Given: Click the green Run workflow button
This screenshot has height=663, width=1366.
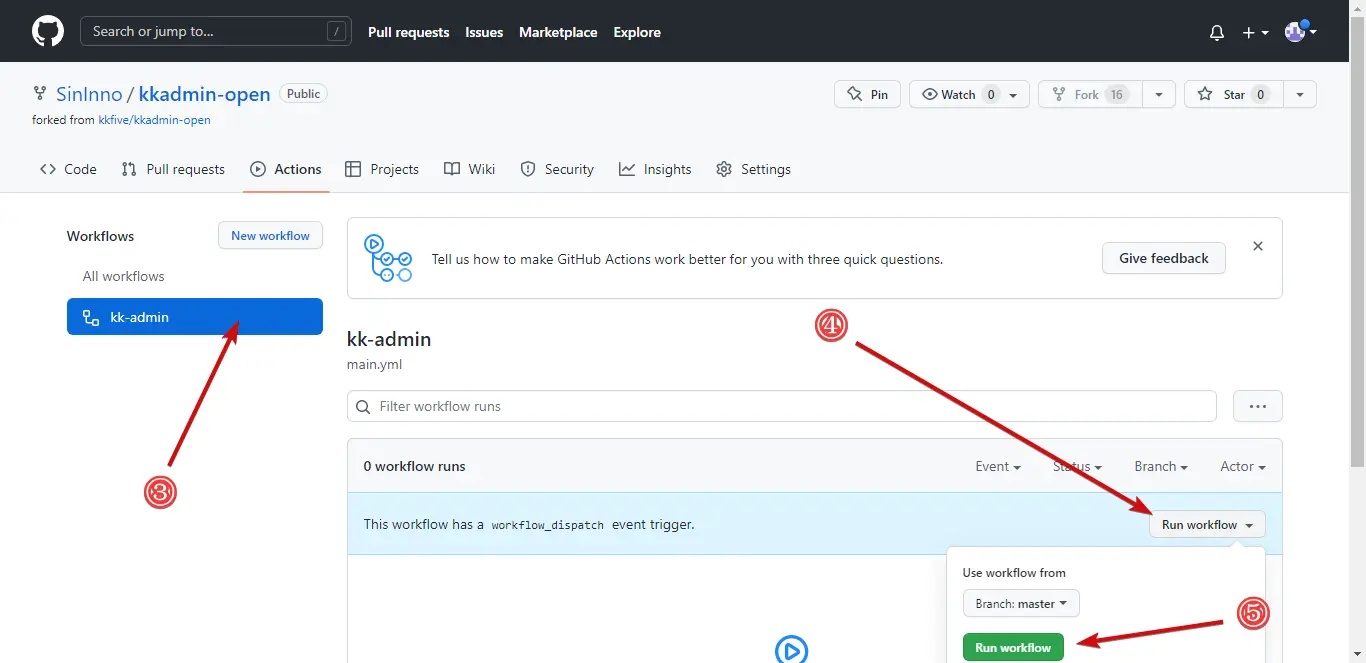Looking at the screenshot, I should (x=1013, y=647).
